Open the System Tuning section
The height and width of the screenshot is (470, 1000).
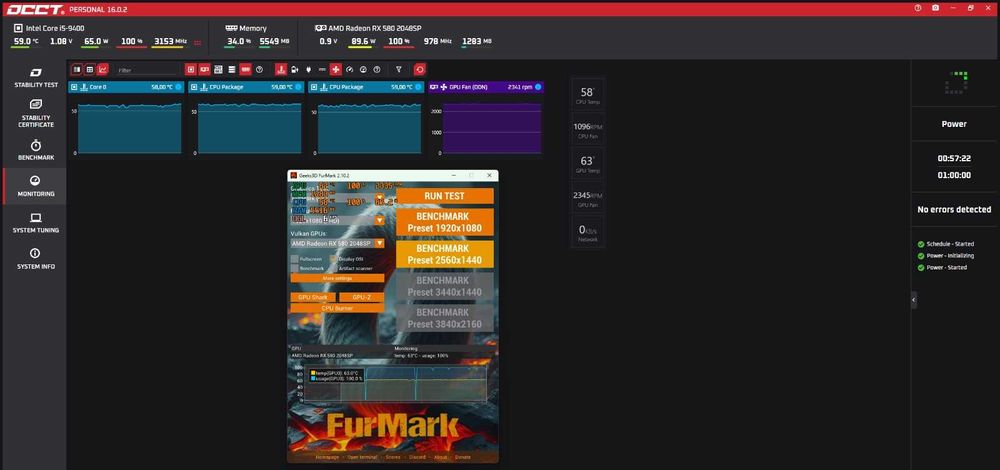coord(36,223)
